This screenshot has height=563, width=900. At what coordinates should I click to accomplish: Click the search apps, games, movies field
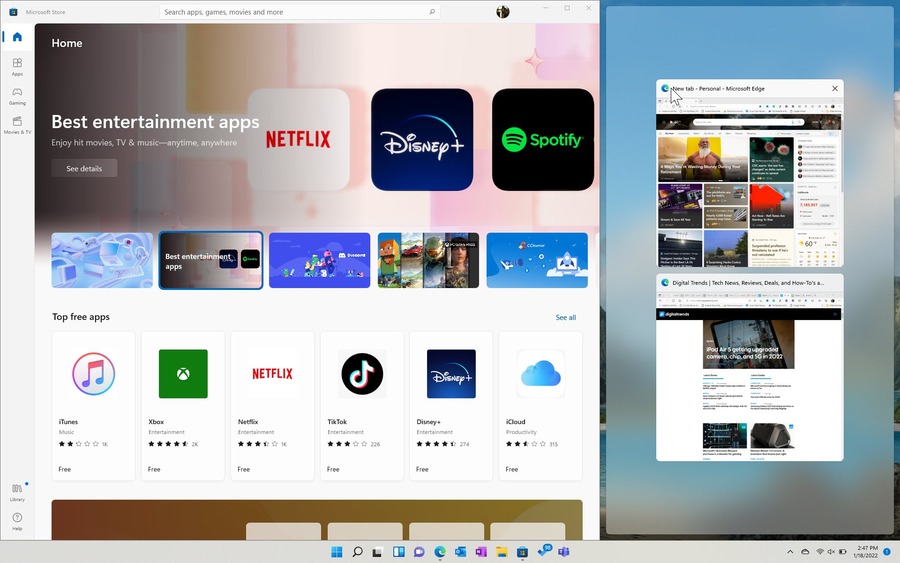300,11
